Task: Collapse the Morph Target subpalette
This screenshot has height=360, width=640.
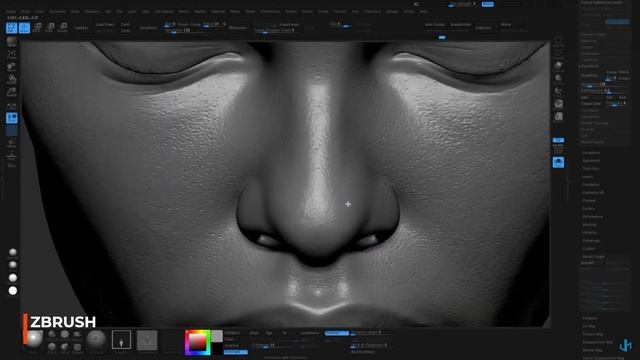Action: pyautogui.click(x=593, y=257)
